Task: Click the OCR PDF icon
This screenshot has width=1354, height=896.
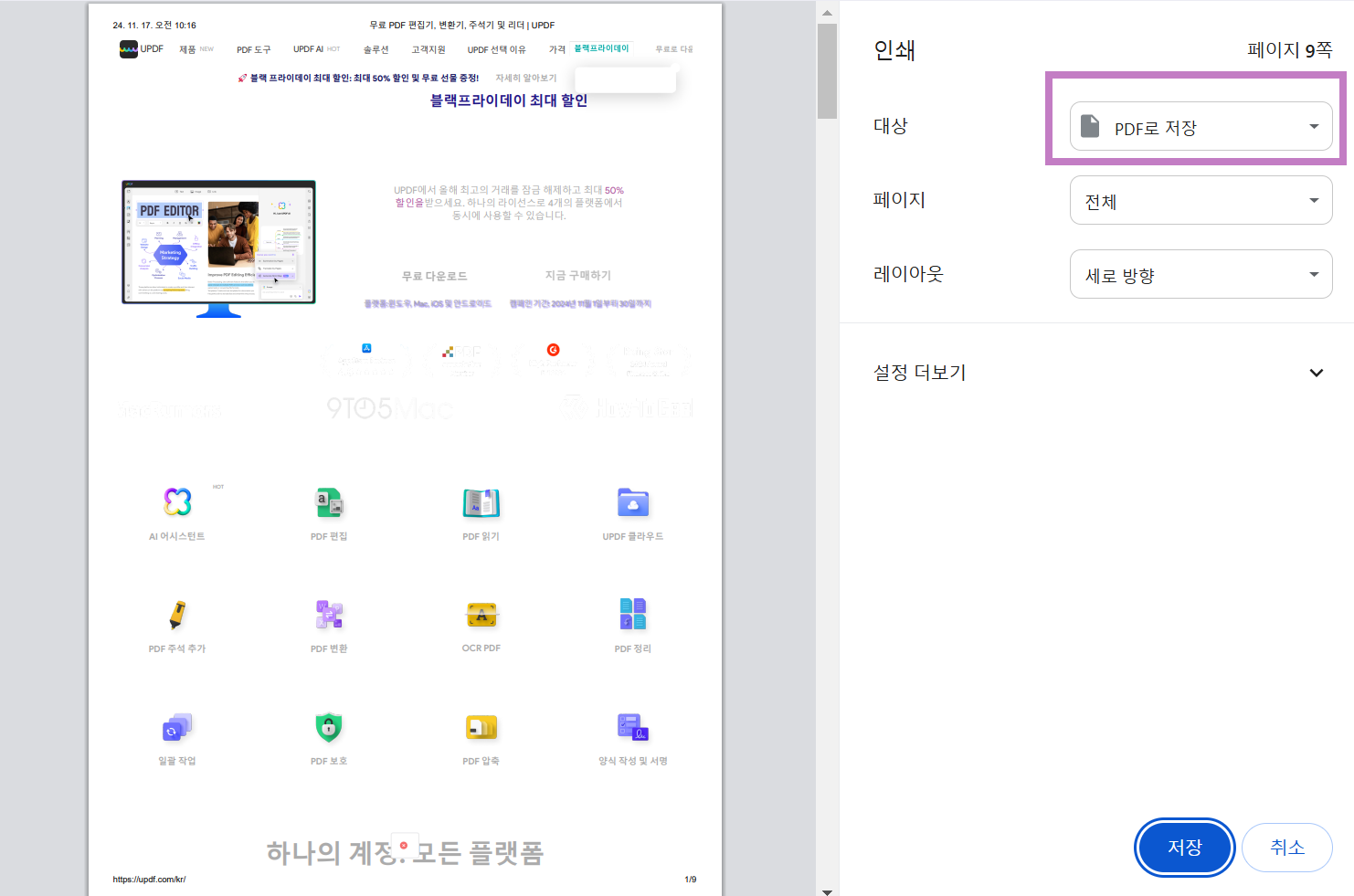Action: [481, 615]
